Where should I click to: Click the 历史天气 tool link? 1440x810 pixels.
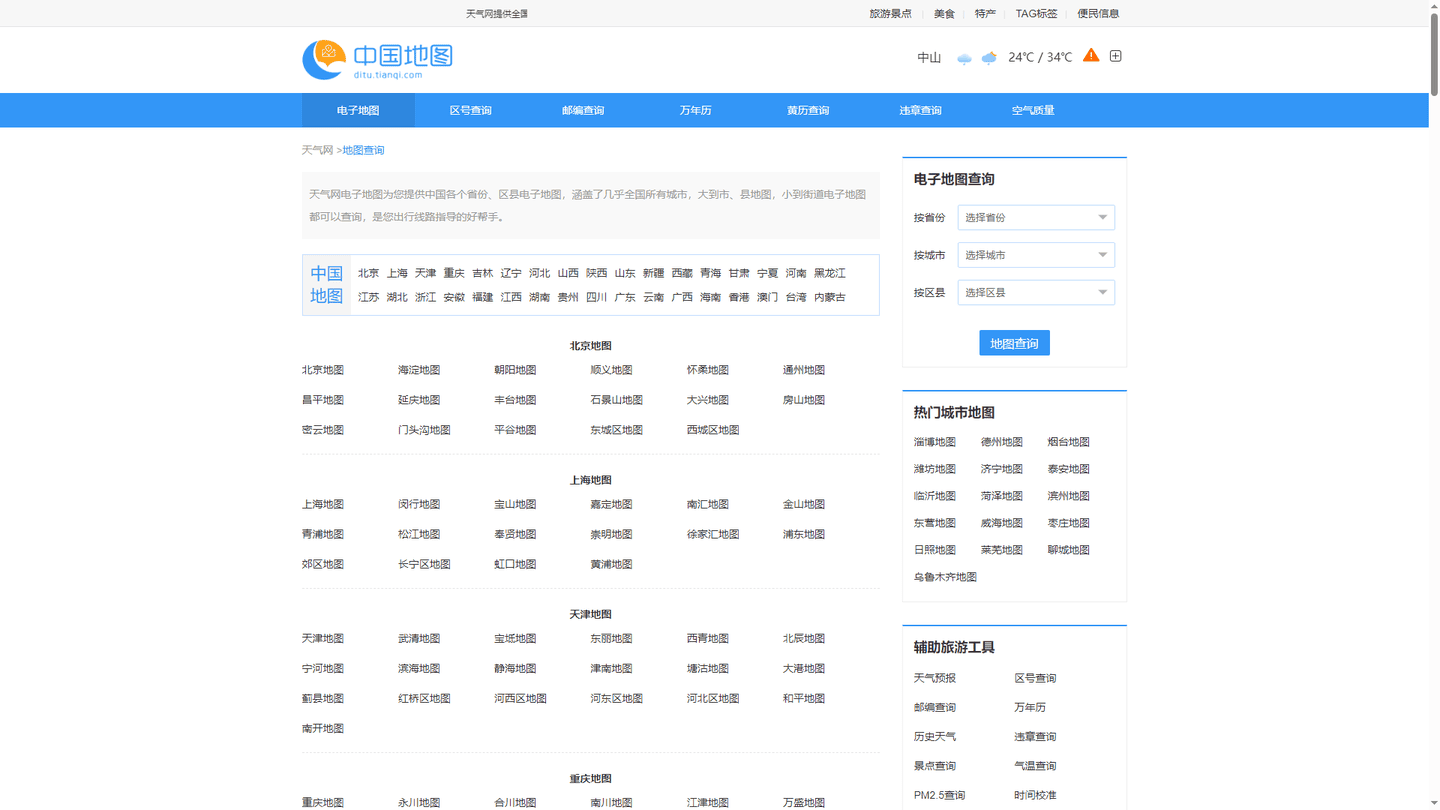pyautogui.click(x=935, y=737)
